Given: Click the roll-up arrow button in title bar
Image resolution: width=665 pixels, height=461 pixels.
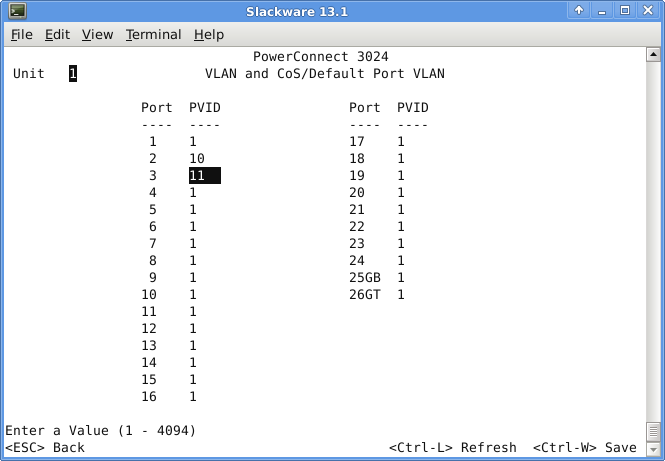Looking at the screenshot, I should tap(580, 11).
